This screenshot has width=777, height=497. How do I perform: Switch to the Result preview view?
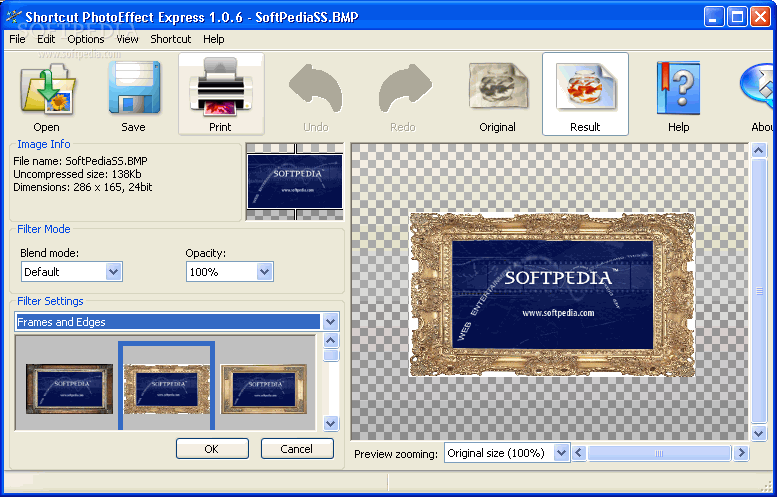pyautogui.click(x=585, y=94)
